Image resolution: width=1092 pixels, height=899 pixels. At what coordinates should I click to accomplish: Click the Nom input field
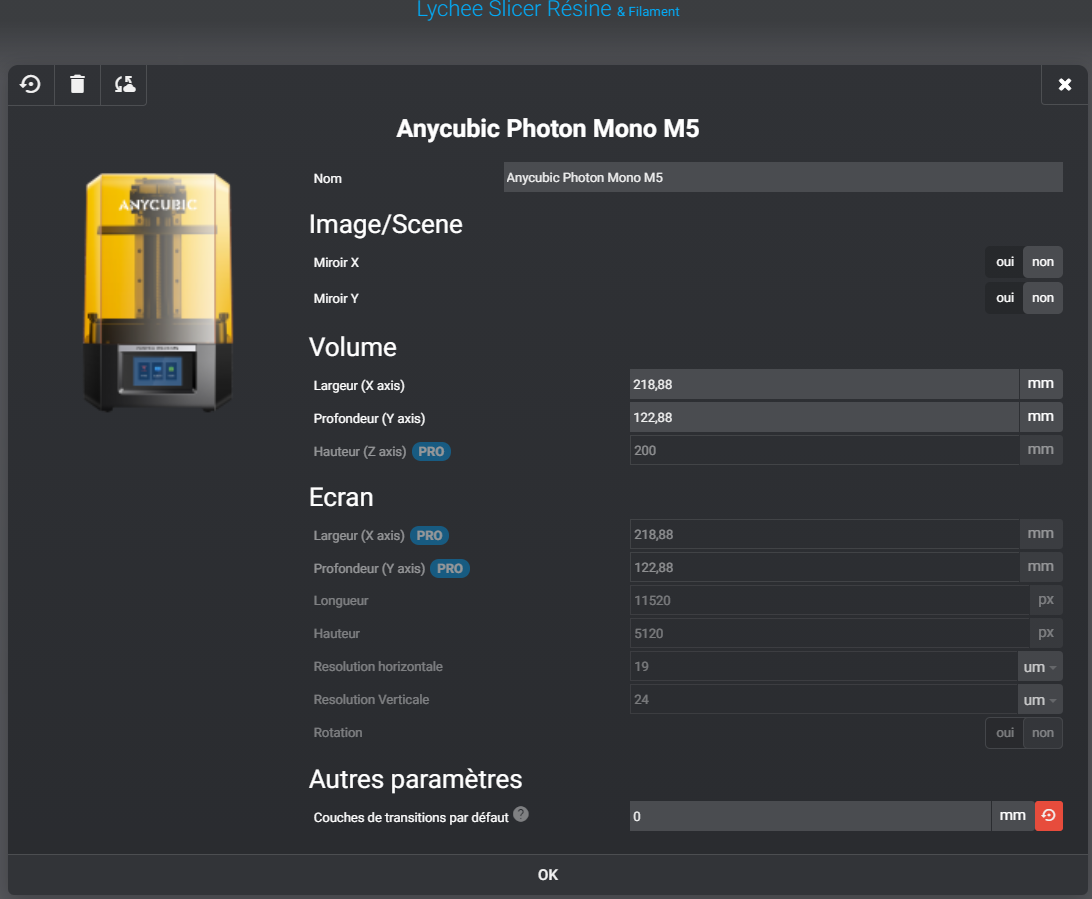tap(783, 178)
